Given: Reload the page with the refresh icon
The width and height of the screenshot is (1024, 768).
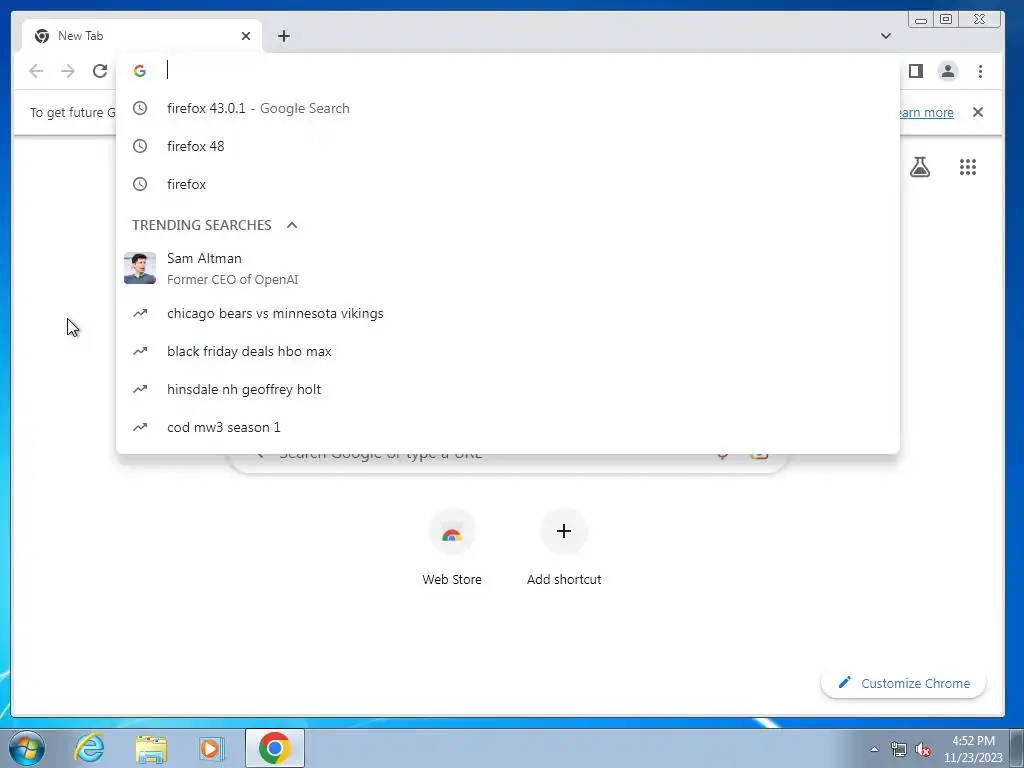Looking at the screenshot, I should (100, 71).
